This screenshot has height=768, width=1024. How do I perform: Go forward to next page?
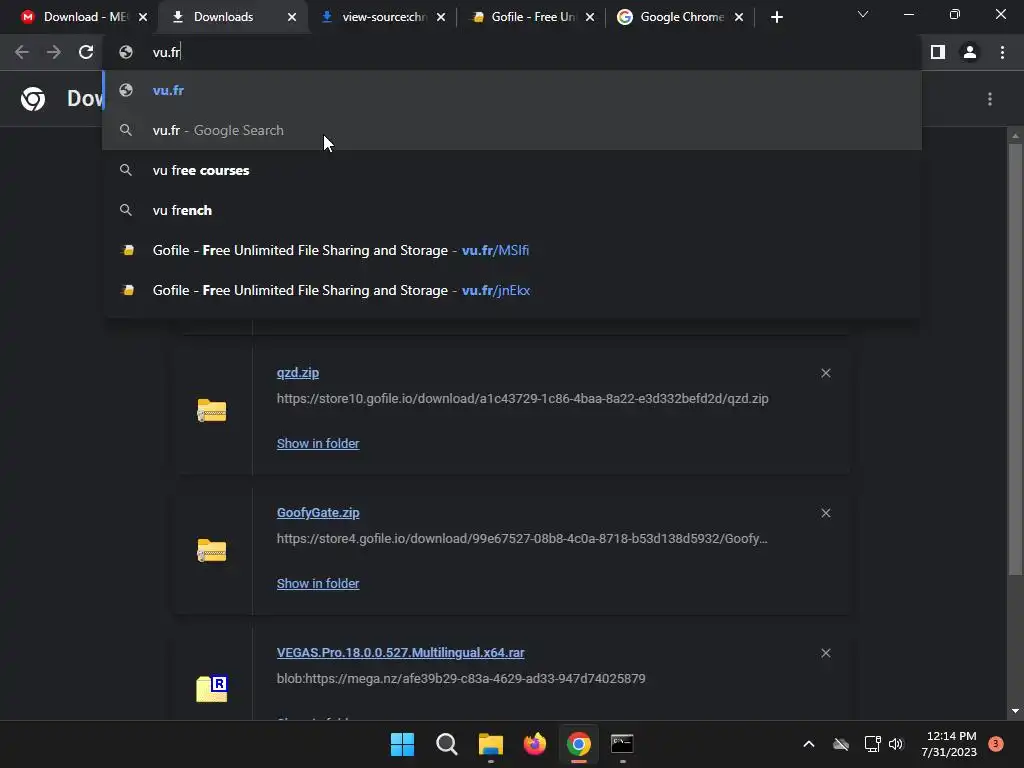[x=54, y=52]
